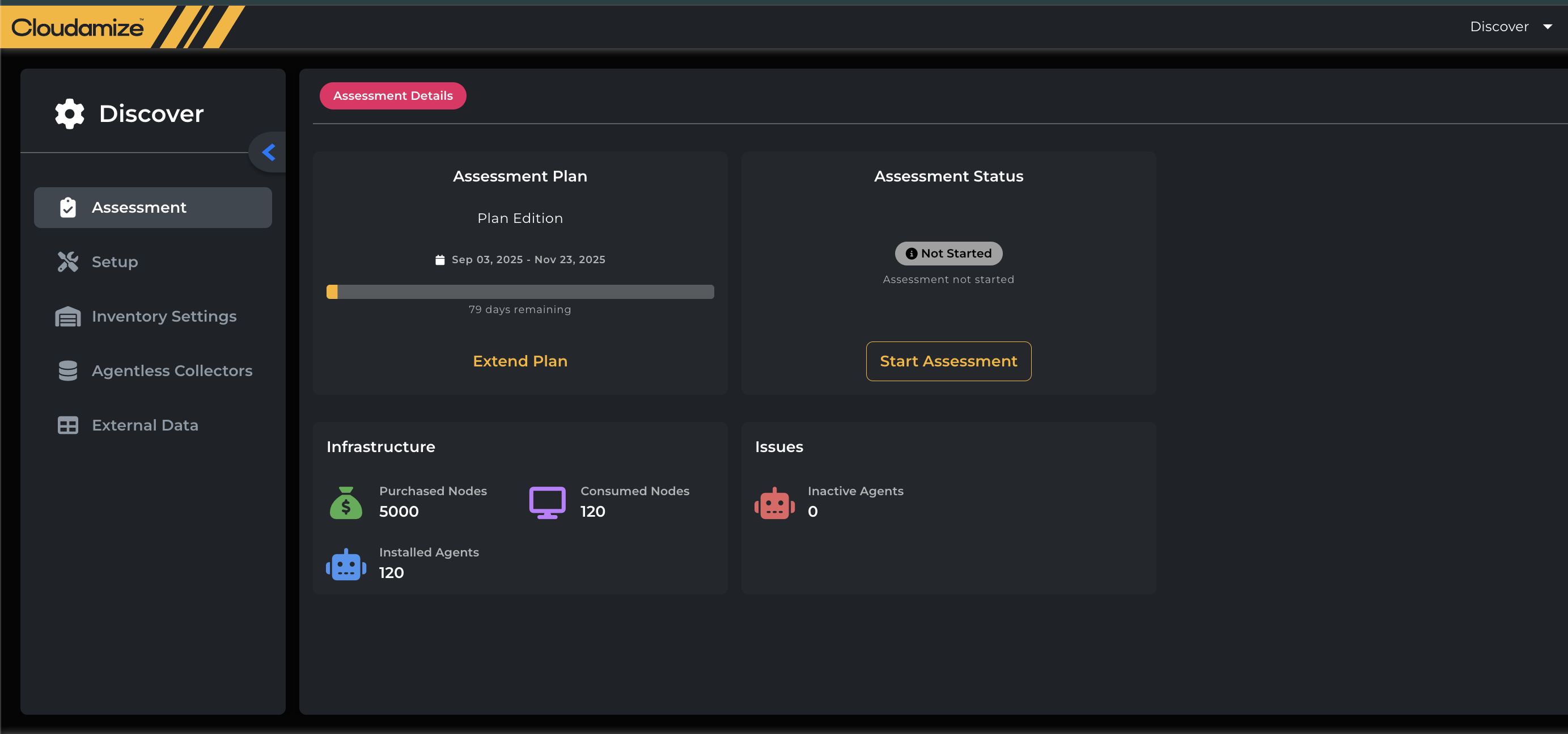Click the Setup tools icon
The image size is (1568, 734).
pyautogui.click(x=68, y=262)
